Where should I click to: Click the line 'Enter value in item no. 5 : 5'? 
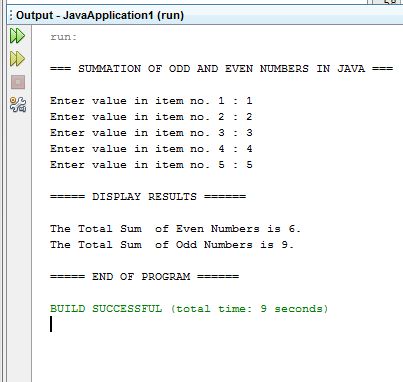151,165
